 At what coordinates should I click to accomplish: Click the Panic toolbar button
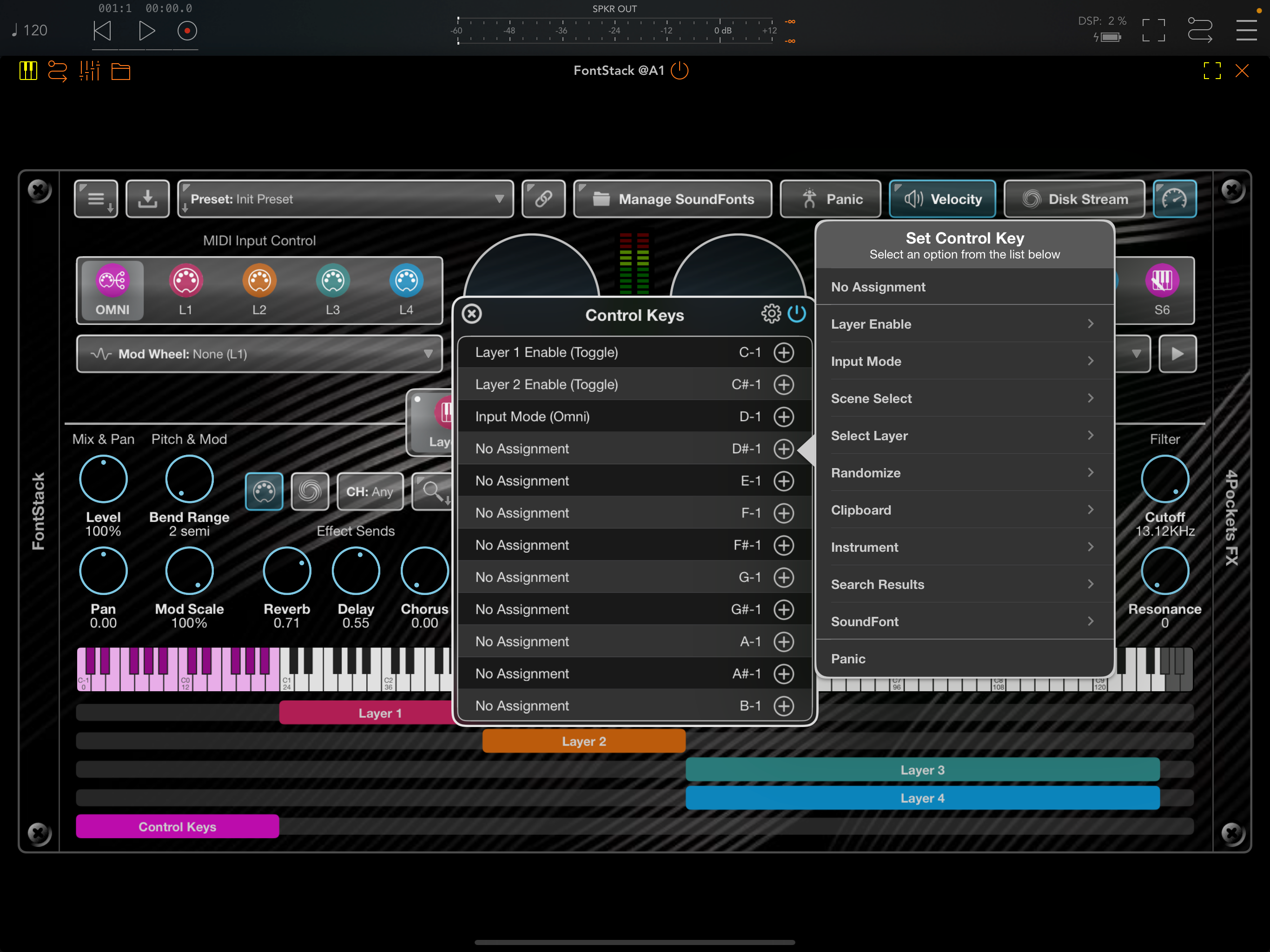[x=830, y=199]
